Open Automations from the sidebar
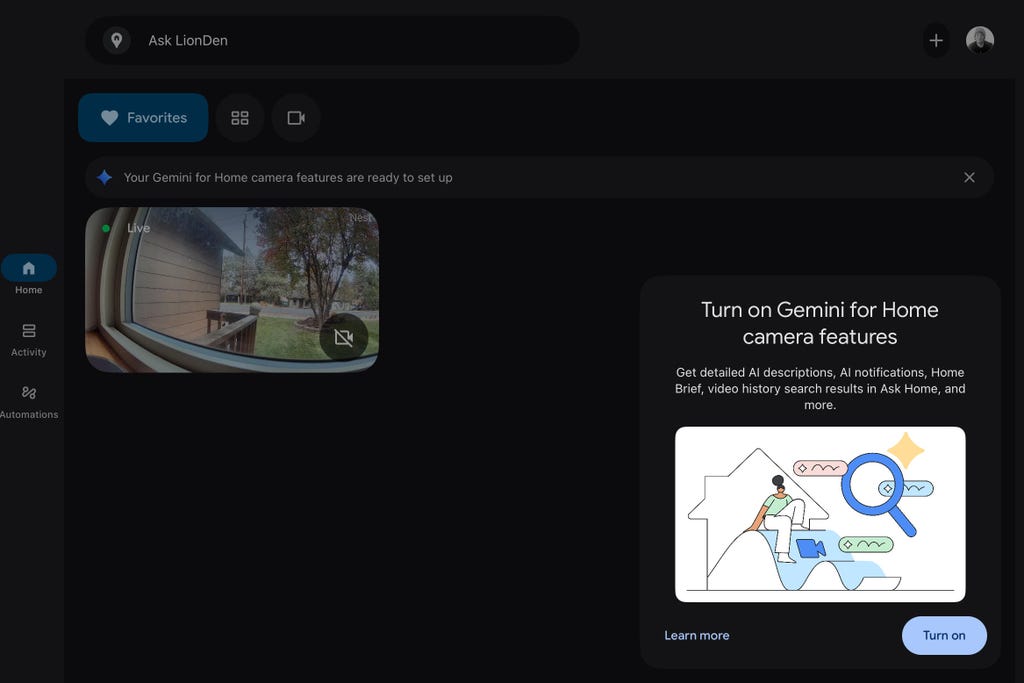The image size is (1024, 683). click(29, 400)
